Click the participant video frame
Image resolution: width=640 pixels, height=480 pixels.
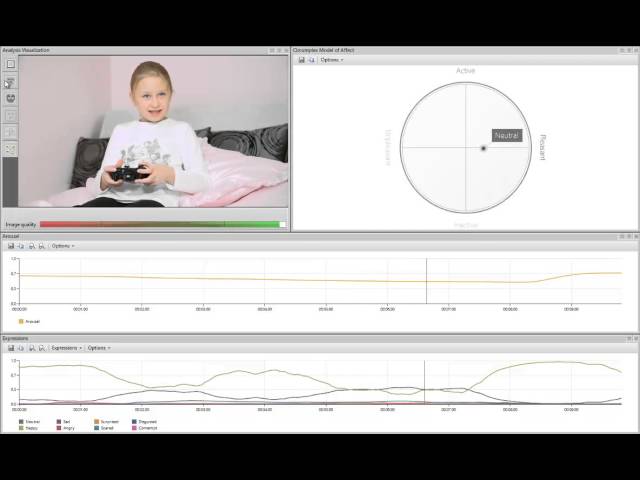[x=153, y=131]
